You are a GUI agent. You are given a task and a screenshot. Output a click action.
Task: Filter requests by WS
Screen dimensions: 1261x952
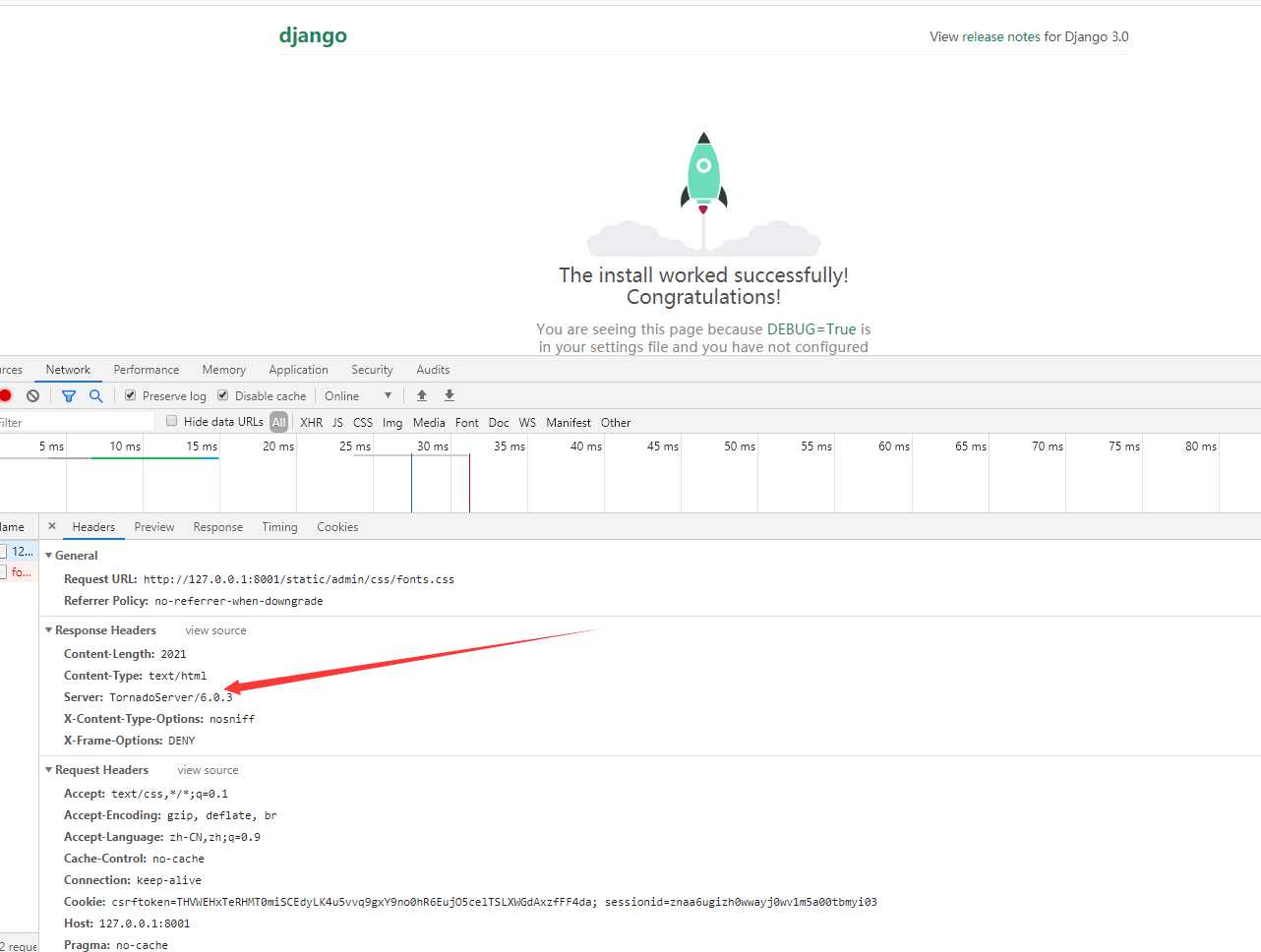[527, 422]
